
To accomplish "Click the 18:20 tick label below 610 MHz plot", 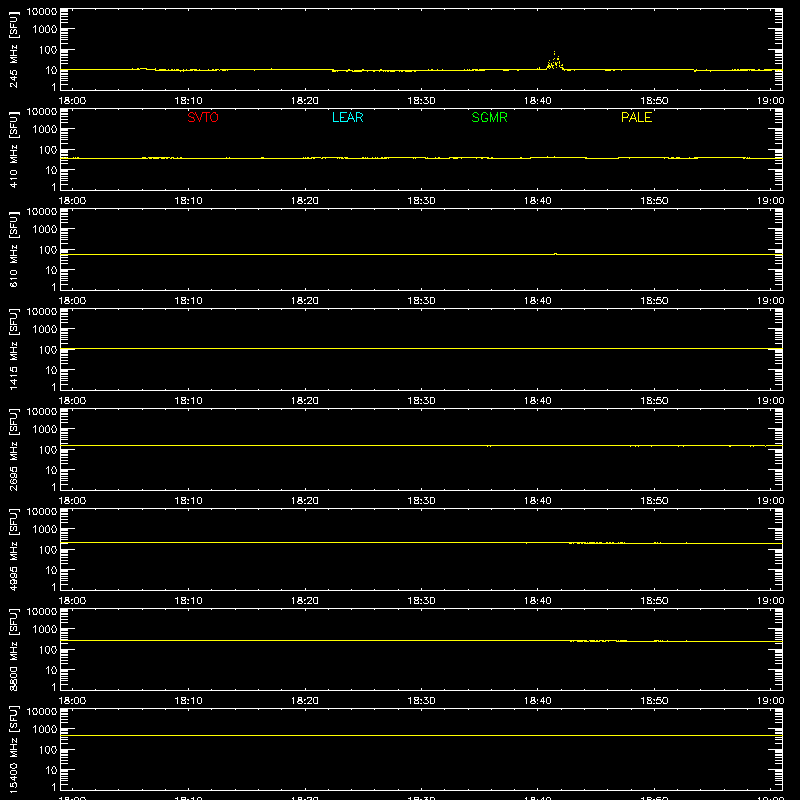I will [305, 301].
